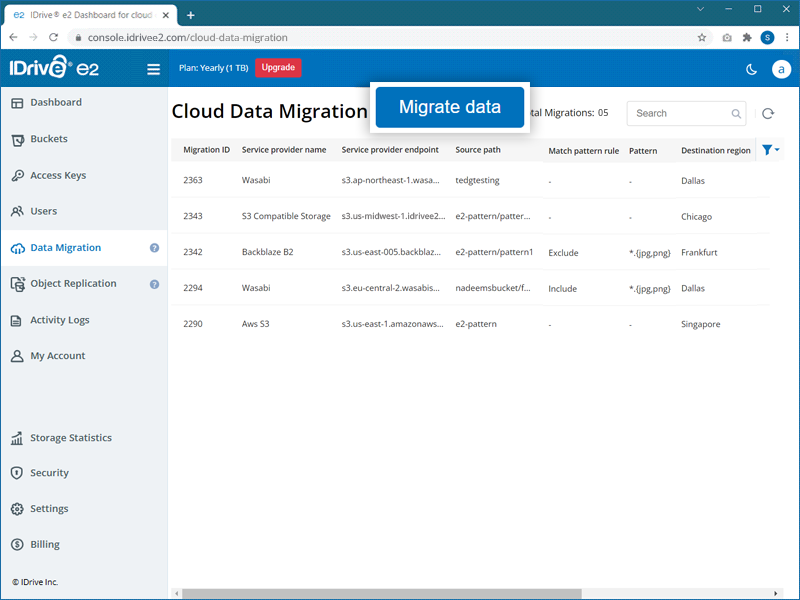This screenshot has height=600, width=800.
Task: Go to Access Keys page
Action: [x=57, y=175]
